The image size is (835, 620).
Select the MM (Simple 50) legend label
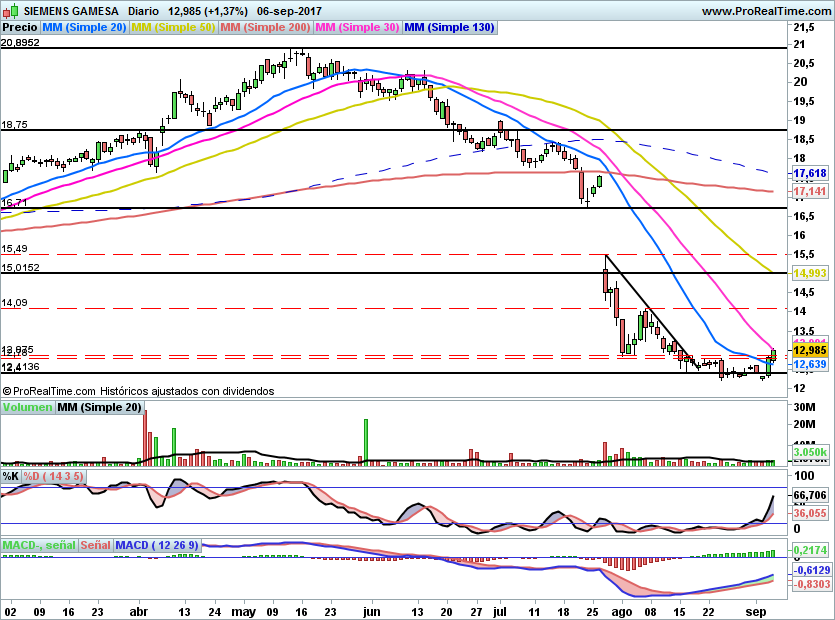[x=173, y=27]
